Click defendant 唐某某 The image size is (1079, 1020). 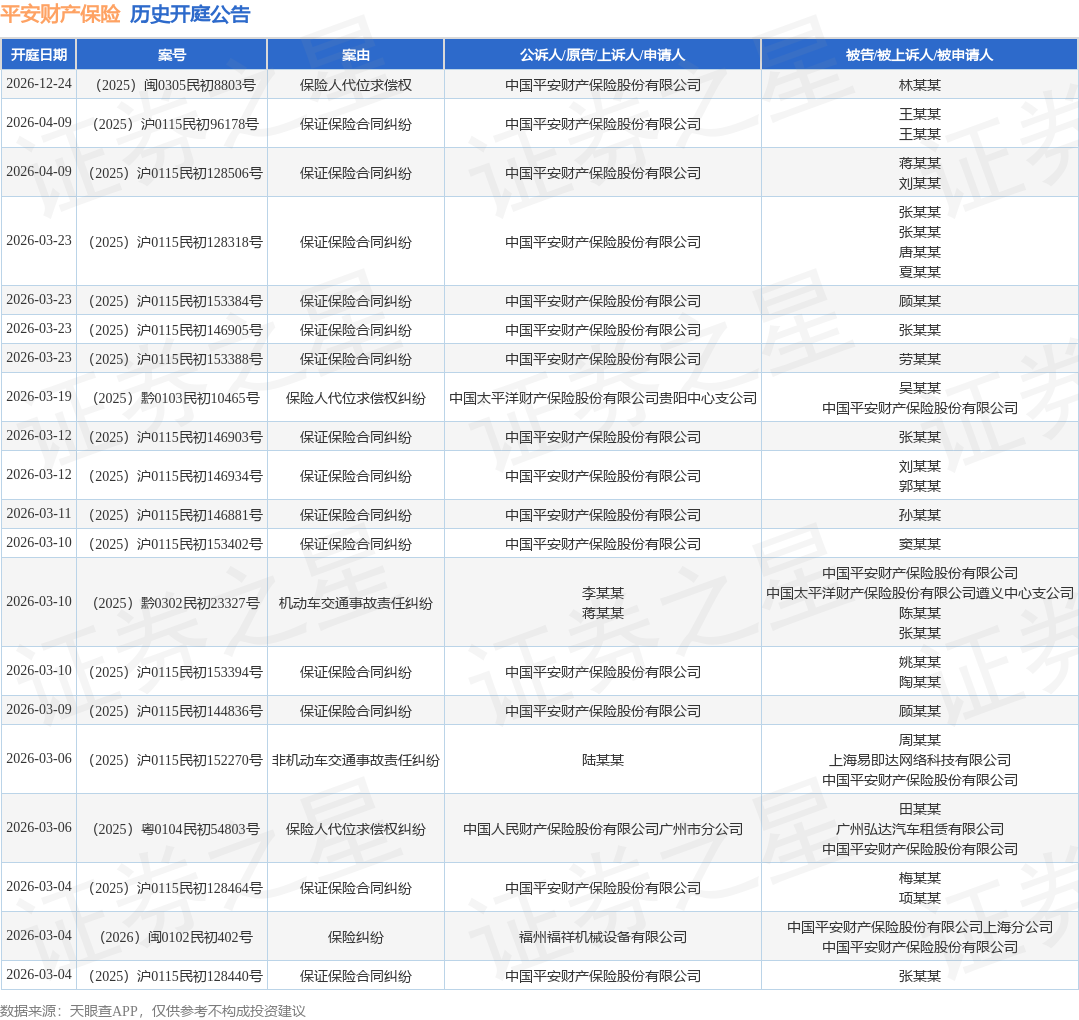(x=919, y=252)
